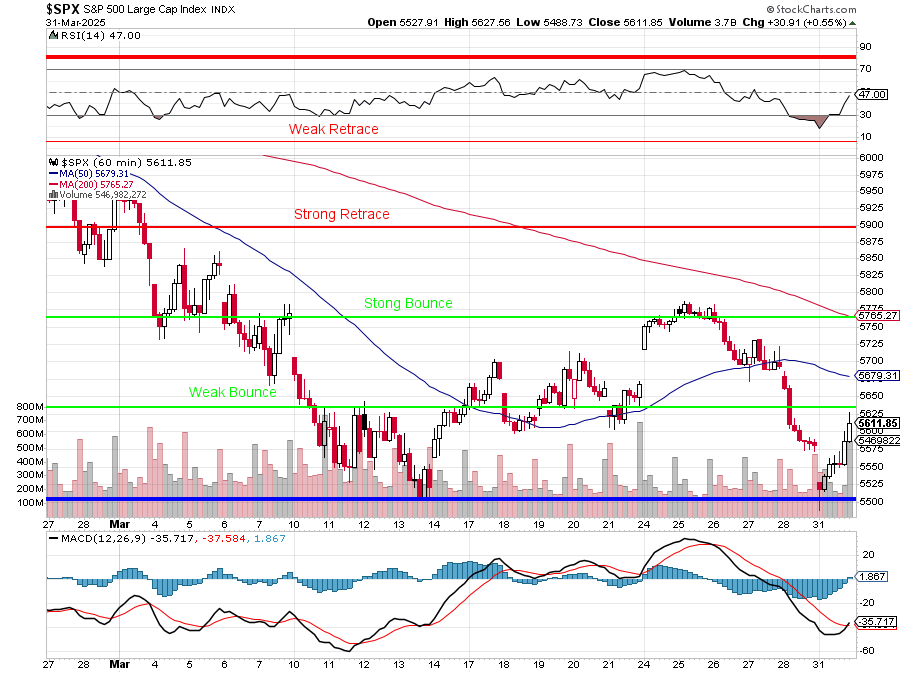The height and width of the screenshot is (673, 900).
Task: Click the volume bar icon in the legend
Action: click(x=52, y=195)
